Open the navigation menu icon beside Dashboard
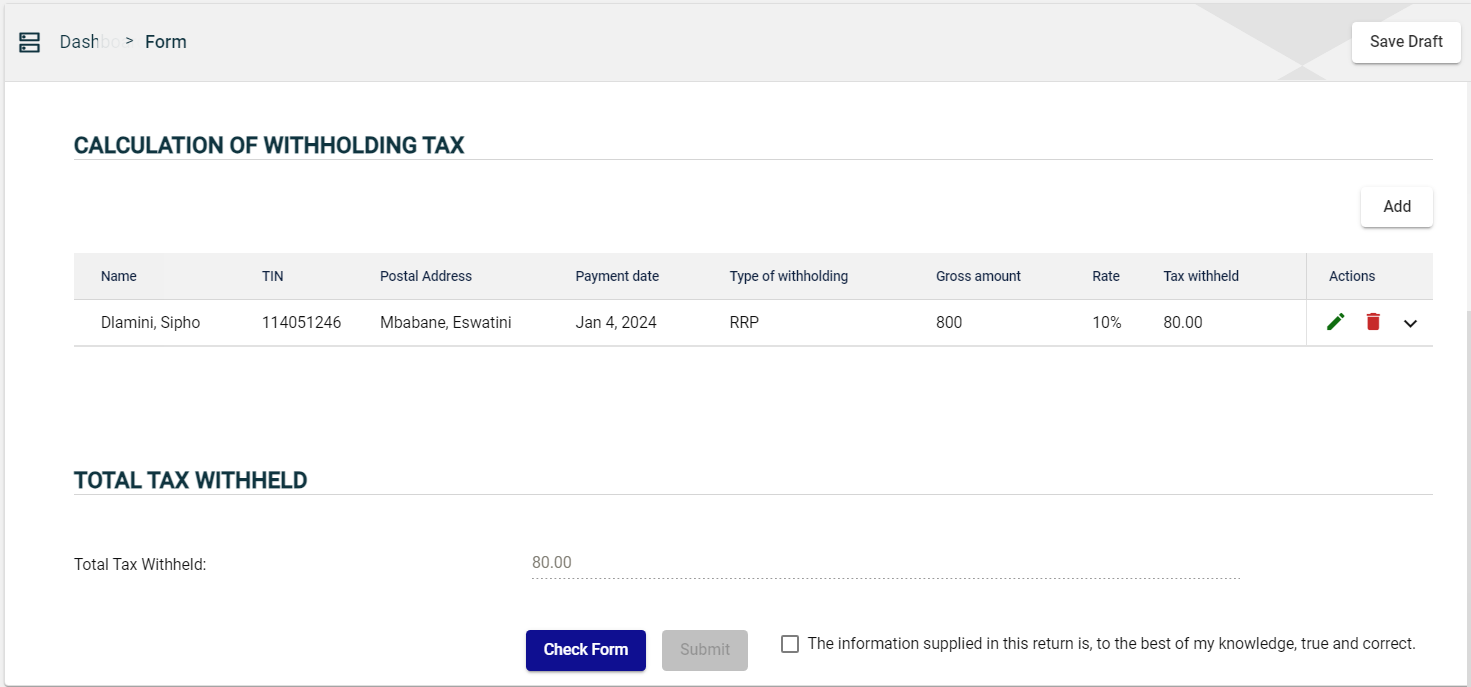The image size is (1471, 687). [30, 42]
